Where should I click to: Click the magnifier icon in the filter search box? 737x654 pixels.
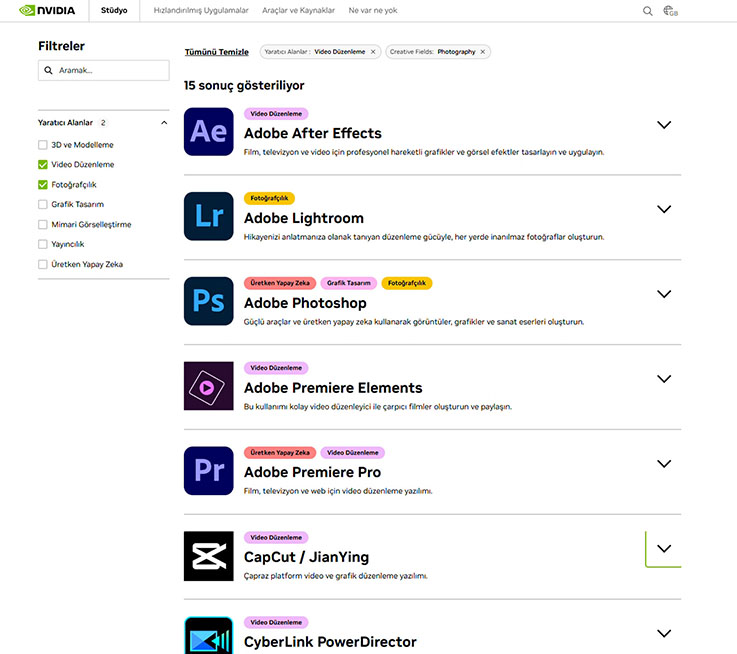pos(48,70)
